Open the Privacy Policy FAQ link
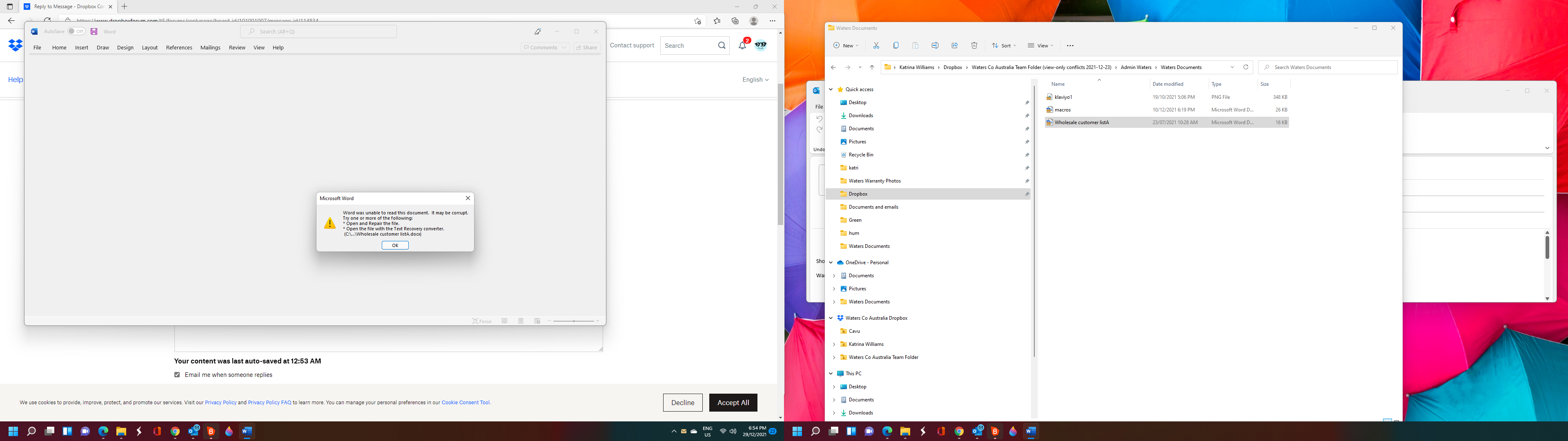The height and width of the screenshot is (441, 1568). tap(269, 403)
